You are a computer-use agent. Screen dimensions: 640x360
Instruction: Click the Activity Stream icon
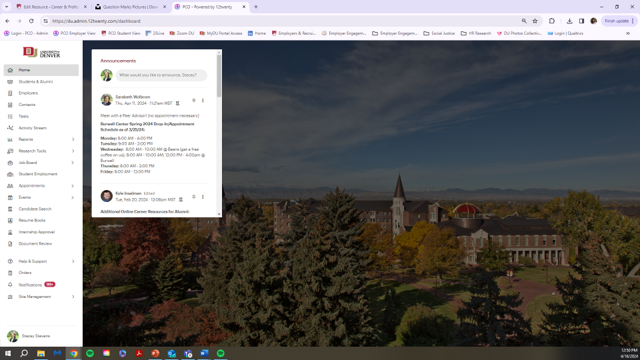(x=10, y=128)
